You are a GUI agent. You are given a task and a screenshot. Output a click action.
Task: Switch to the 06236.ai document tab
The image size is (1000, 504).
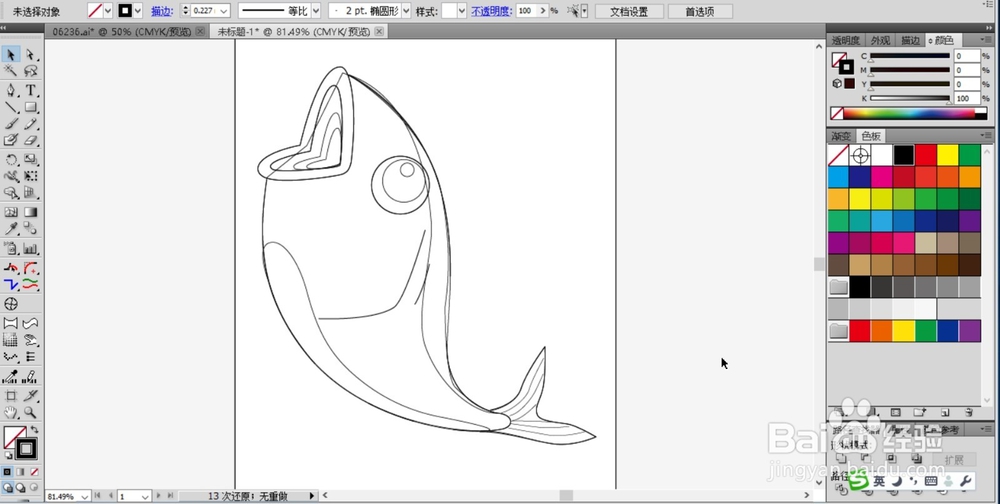point(123,31)
